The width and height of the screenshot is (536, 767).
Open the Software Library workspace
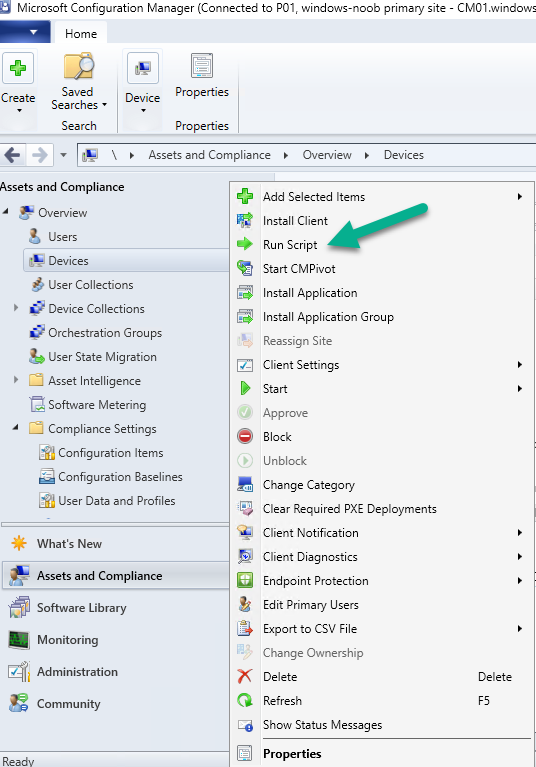point(81,608)
